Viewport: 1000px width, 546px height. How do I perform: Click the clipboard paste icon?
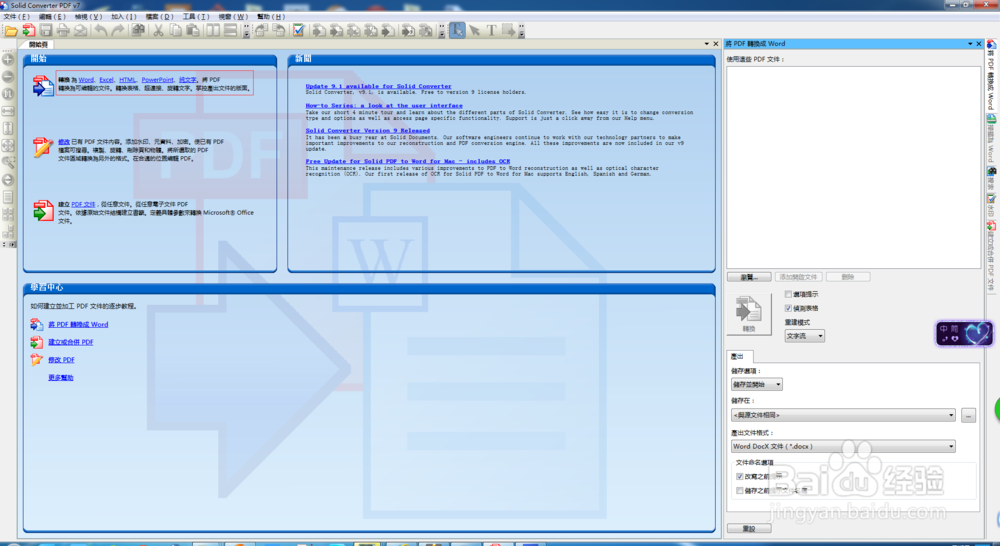coord(193,31)
